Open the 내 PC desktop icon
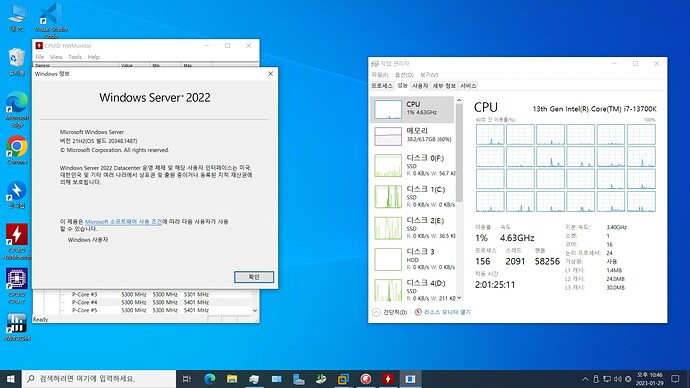 (x=17, y=18)
